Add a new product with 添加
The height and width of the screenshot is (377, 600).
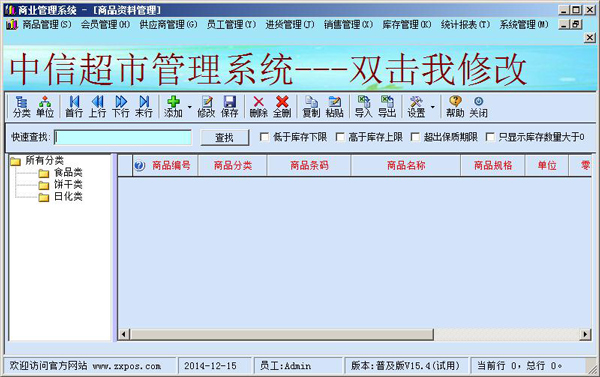tap(173, 106)
